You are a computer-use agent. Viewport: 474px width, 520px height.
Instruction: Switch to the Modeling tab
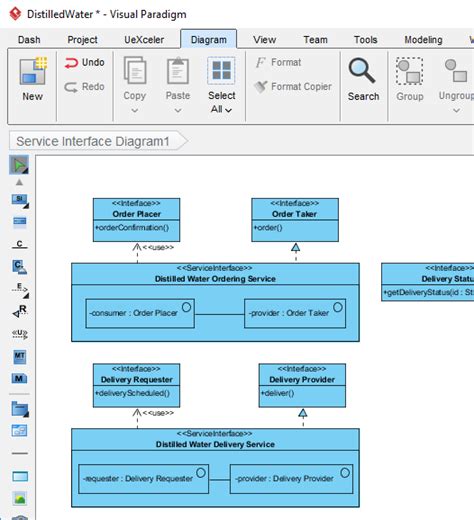pos(423,40)
